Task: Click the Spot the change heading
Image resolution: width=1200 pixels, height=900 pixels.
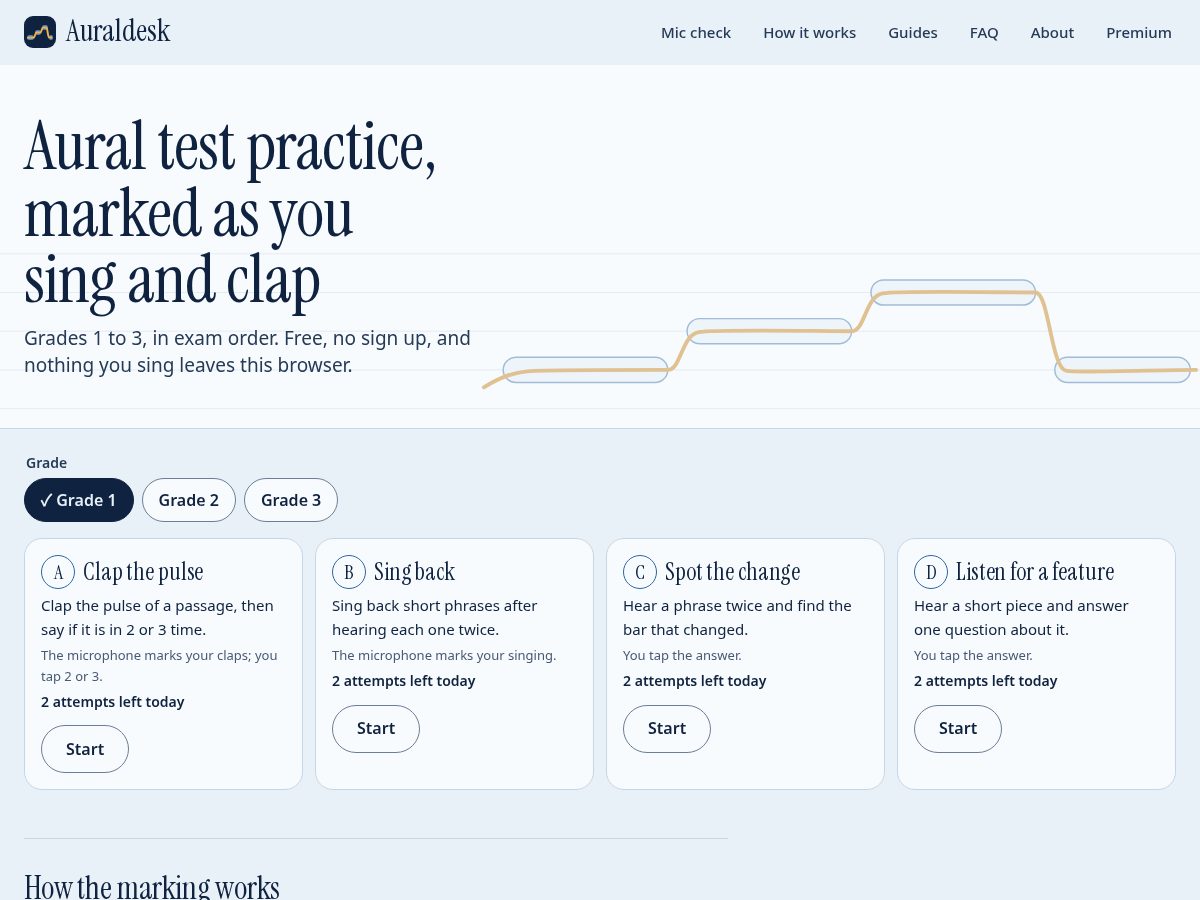Action: [733, 572]
